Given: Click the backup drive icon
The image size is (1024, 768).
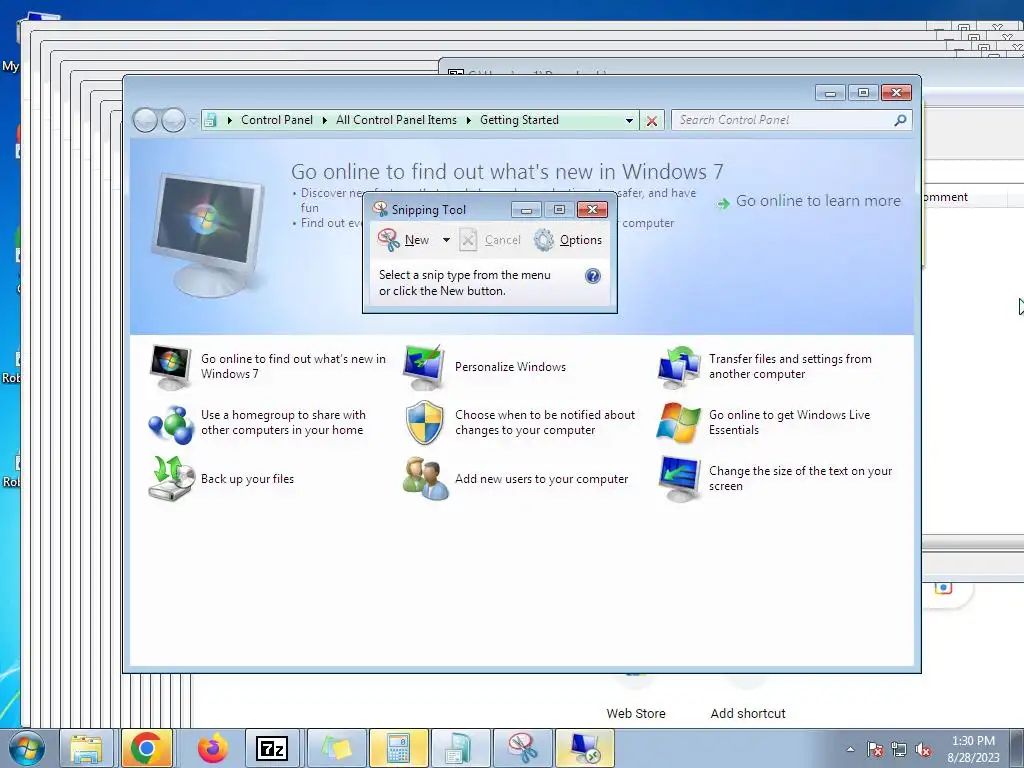Looking at the screenshot, I should pos(171,479).
